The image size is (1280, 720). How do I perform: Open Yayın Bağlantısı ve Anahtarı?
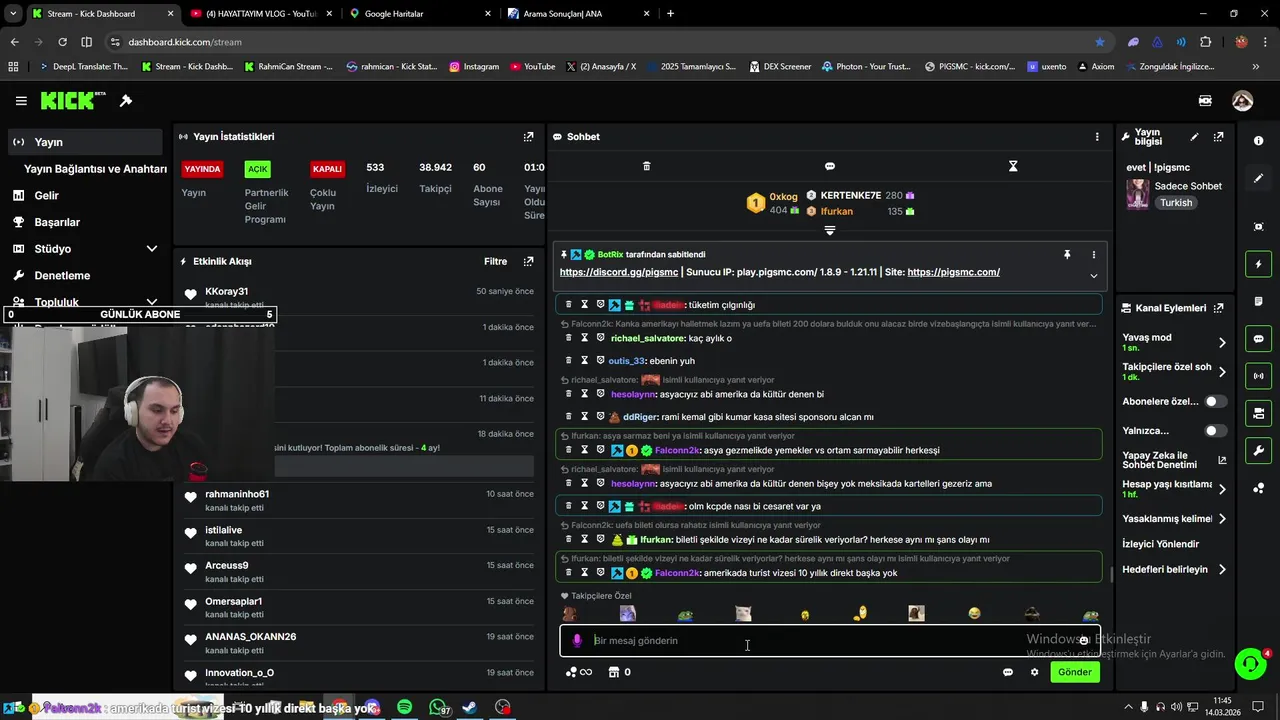pyautogui.click(x=95, y=169)
